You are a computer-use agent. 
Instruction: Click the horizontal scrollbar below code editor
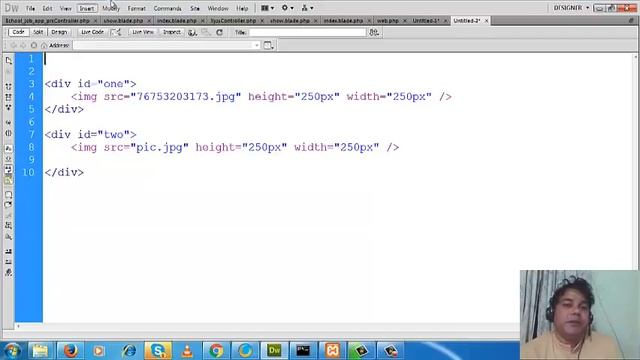pyautogui.click(x=267, y=326)
